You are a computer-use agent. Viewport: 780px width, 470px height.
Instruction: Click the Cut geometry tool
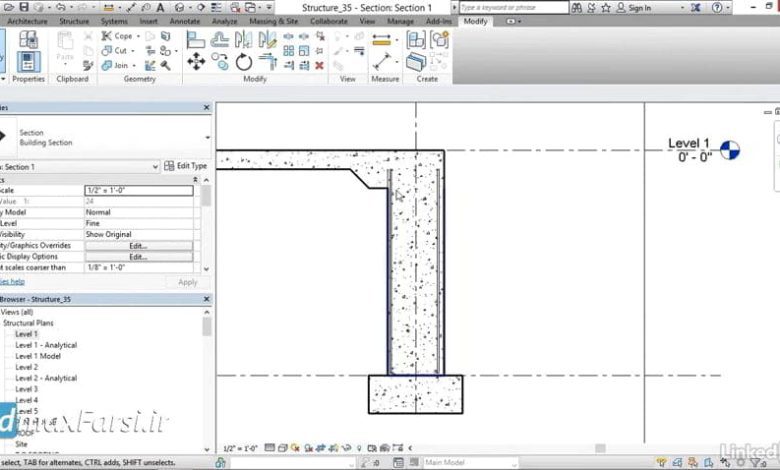click(114, 51)
